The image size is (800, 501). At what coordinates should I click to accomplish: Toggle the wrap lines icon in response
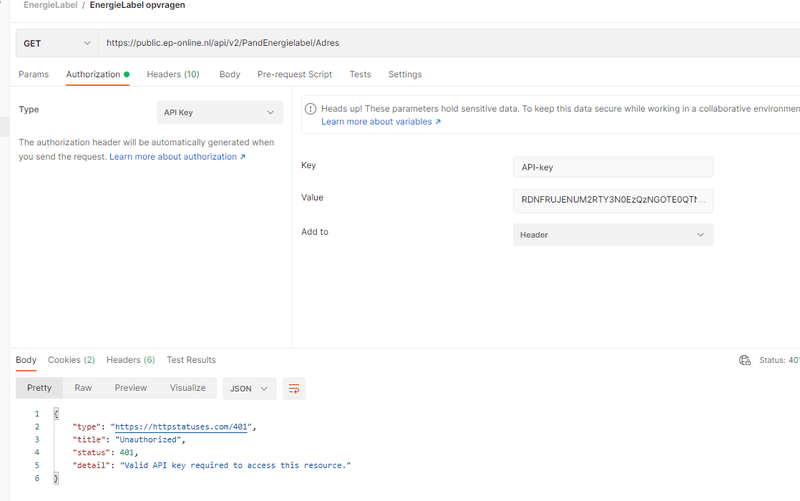[294, 388]
